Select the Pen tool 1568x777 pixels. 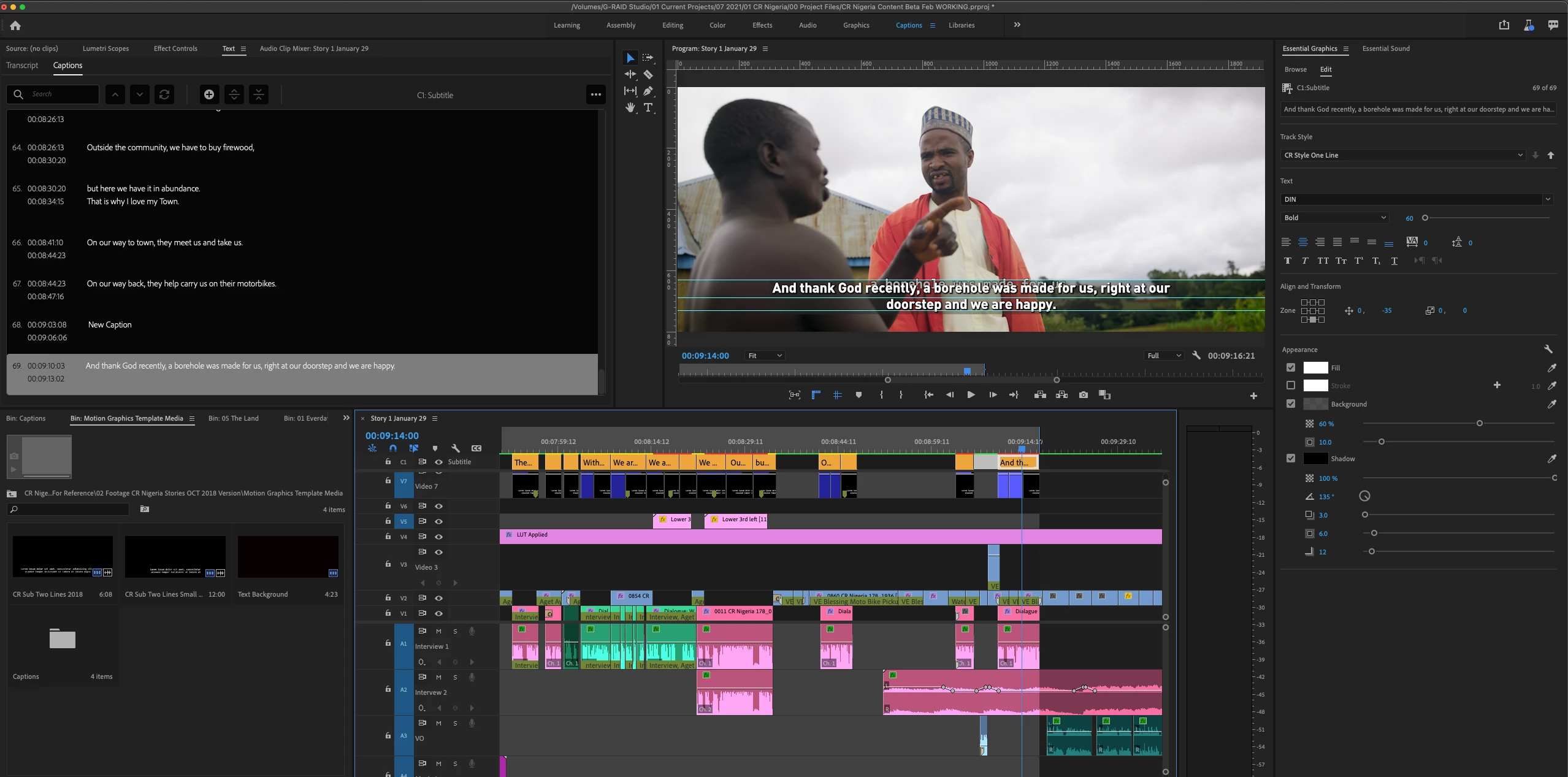(648, 91)
